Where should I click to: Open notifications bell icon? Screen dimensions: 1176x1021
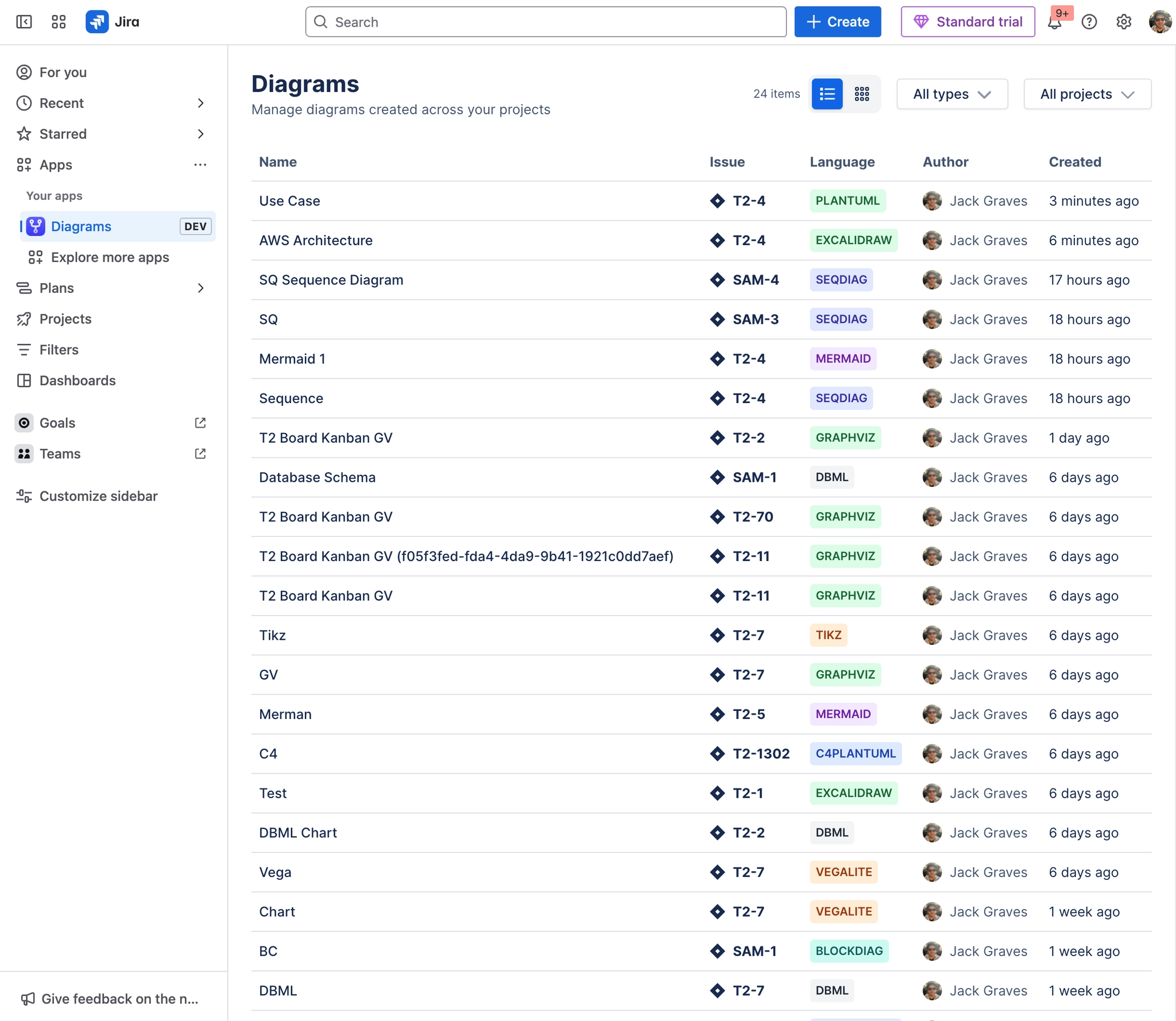tap(1054, 22)
